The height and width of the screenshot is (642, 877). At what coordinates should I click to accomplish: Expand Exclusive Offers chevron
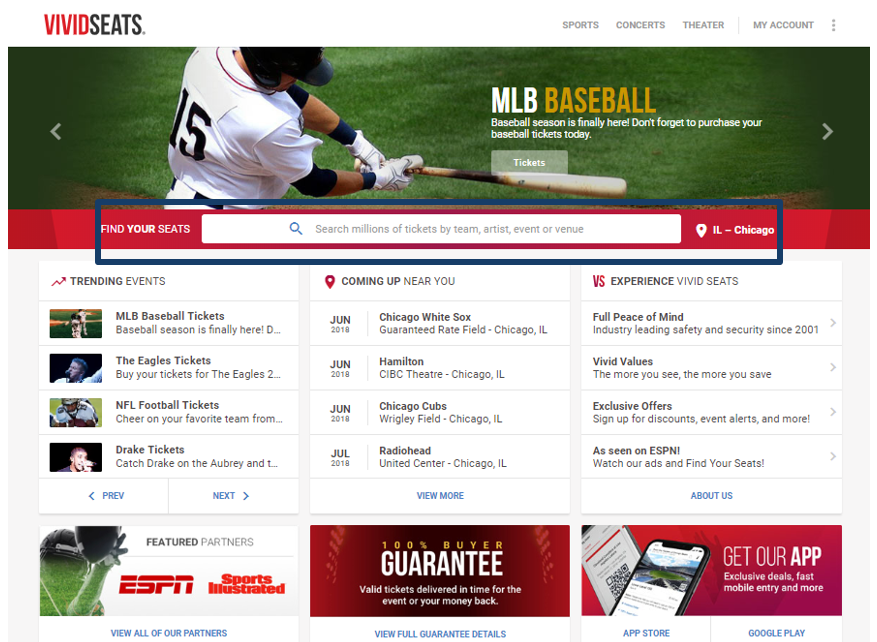click(x=833, y=412)
